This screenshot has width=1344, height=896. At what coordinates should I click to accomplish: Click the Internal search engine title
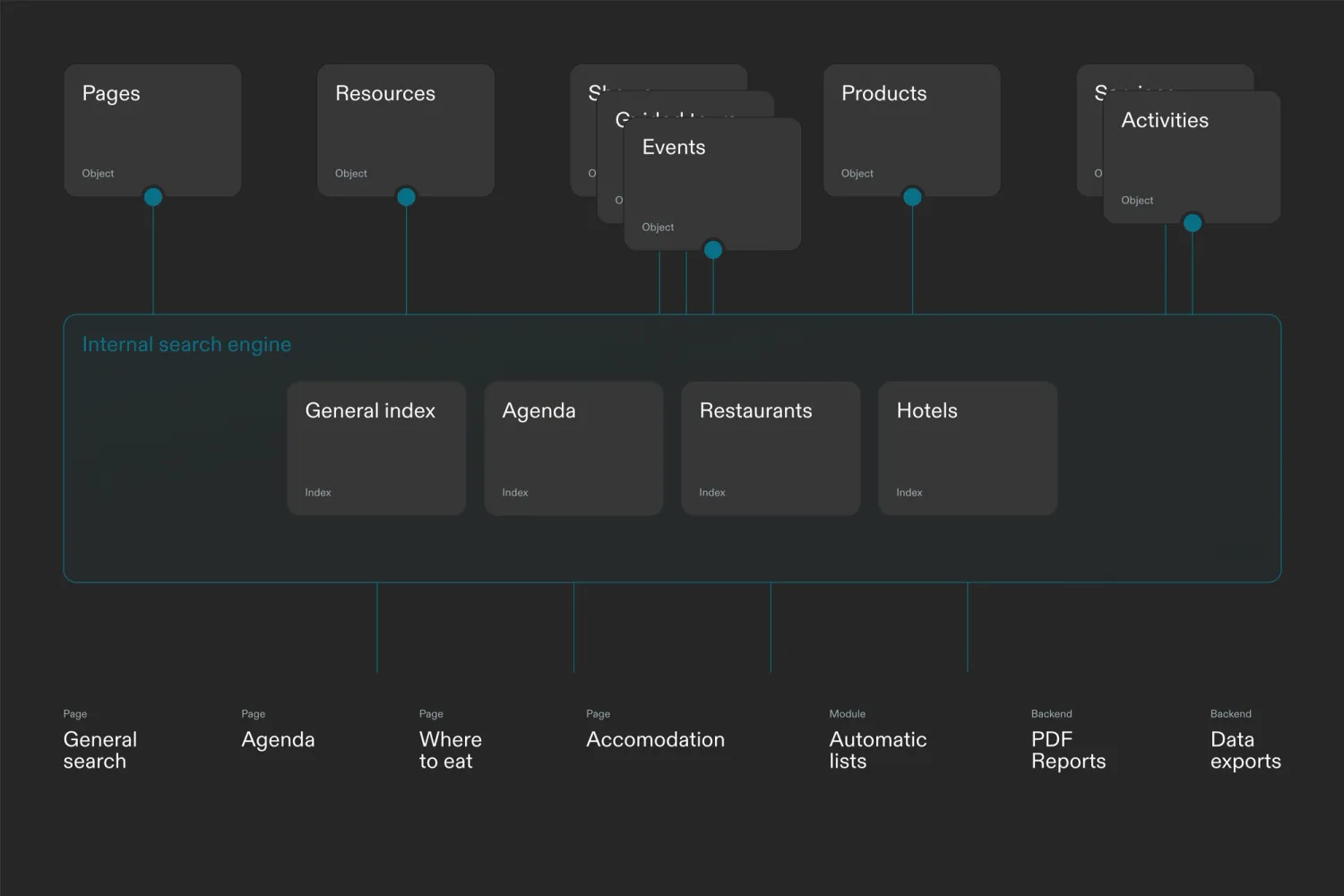coord(186,345)
